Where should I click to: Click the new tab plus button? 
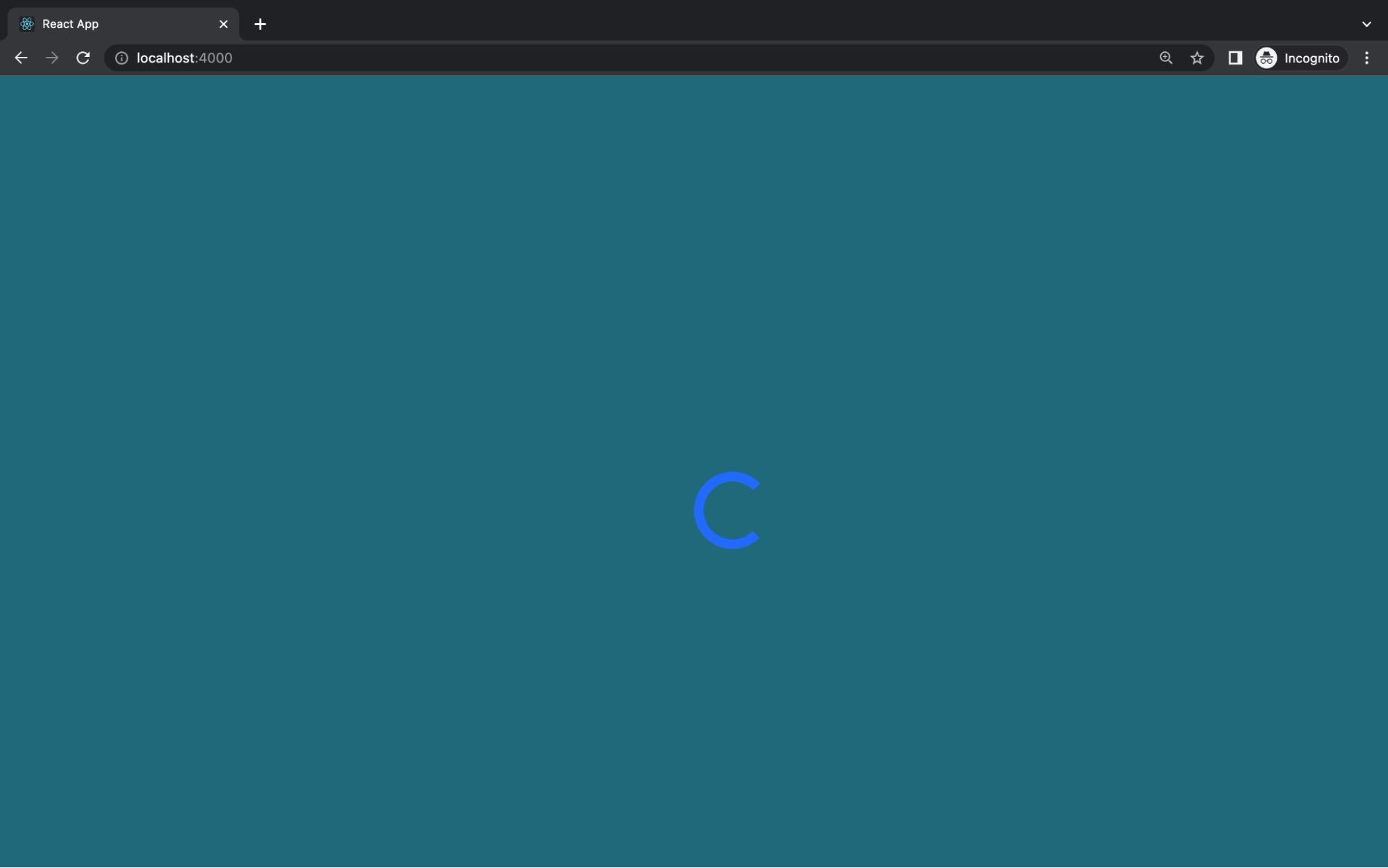click(260, 23)
